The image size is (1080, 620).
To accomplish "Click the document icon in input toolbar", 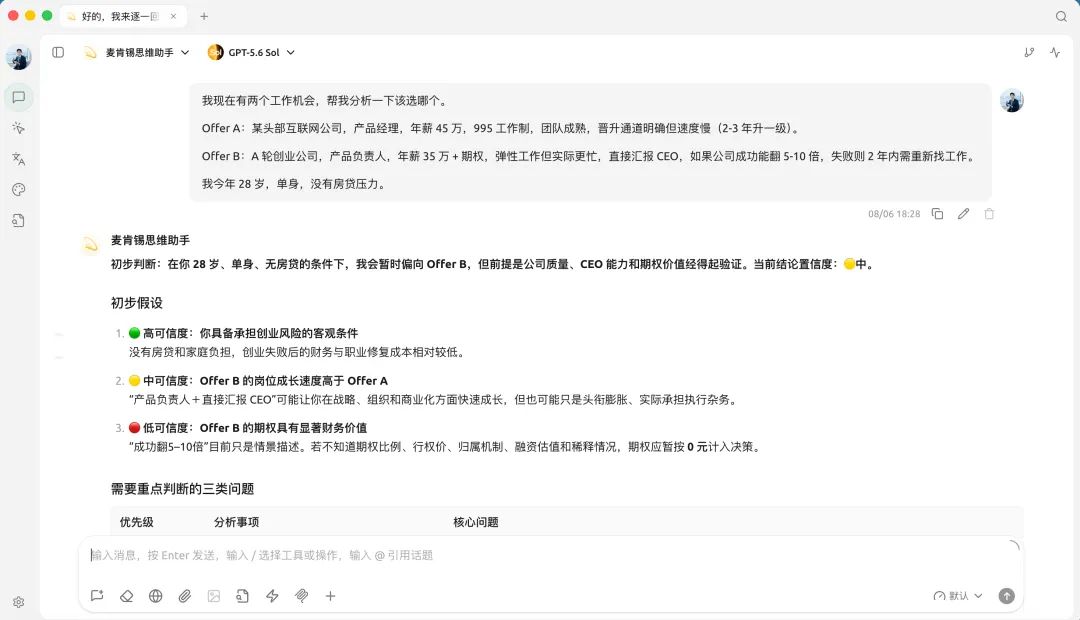I will tap(242, 596).
